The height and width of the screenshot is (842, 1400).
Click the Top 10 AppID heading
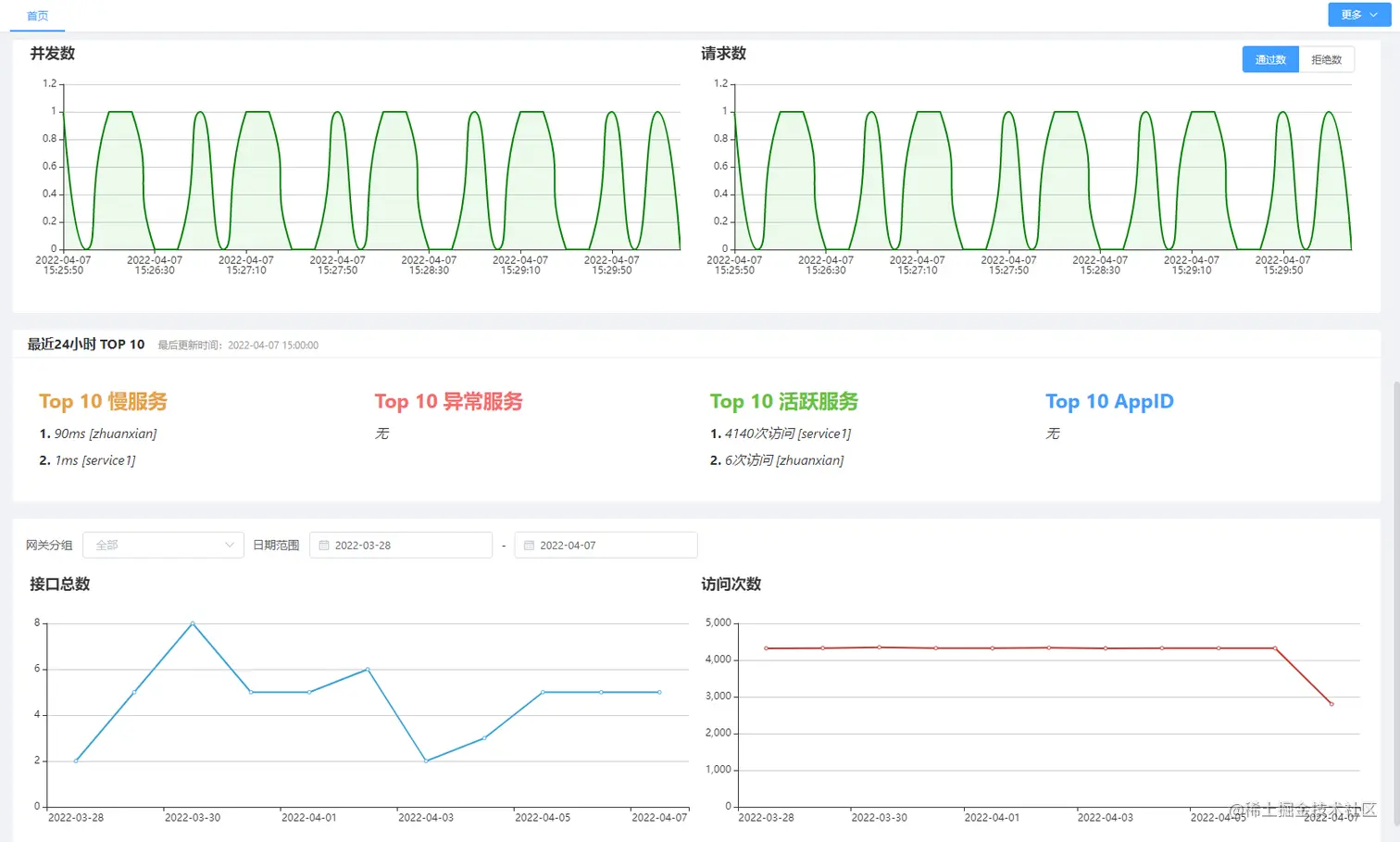point(1109,401)
